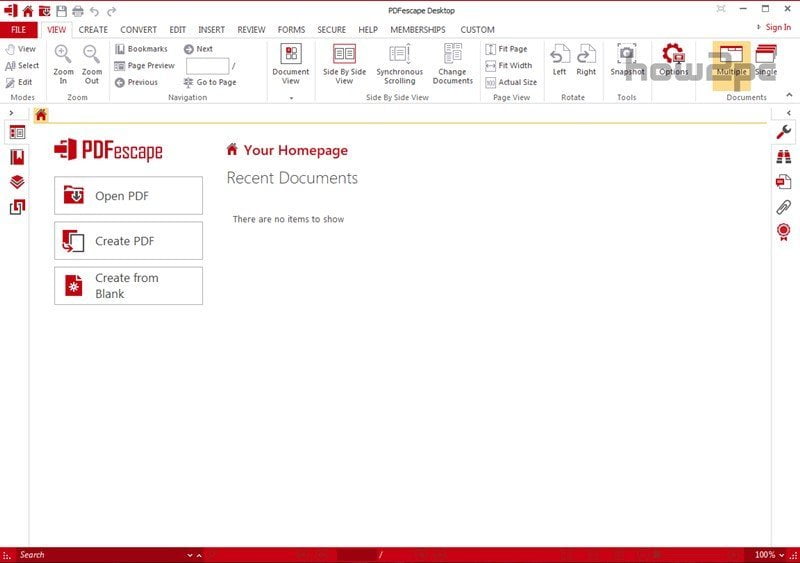Image resolution: width=800 pixels, height=563 pixels.
Task: Click the Sign In link
Action: 778,27
